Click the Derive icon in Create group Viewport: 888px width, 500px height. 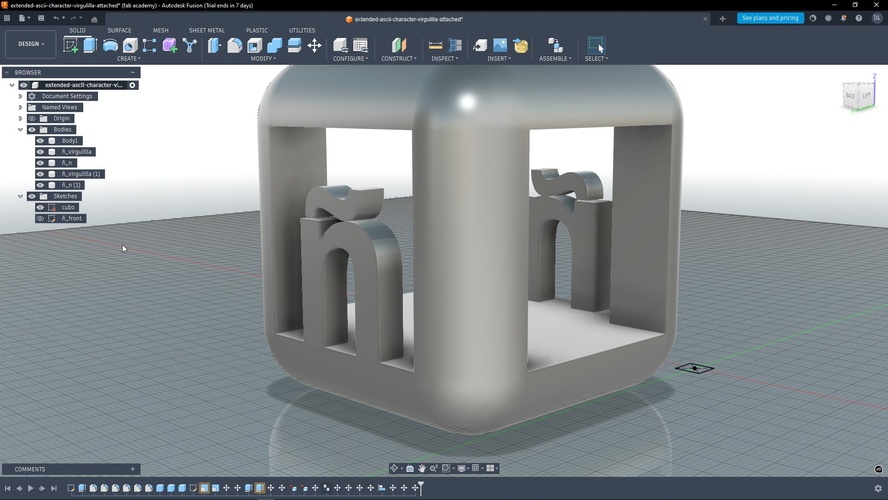[x=190, y=46]
